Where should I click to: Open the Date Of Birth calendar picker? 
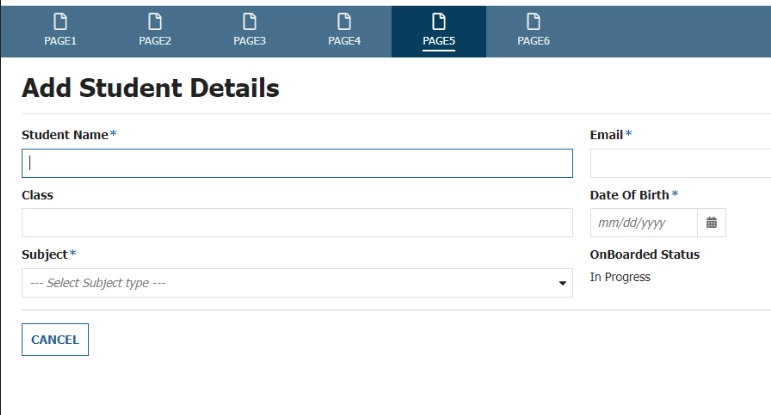point(712,223)
